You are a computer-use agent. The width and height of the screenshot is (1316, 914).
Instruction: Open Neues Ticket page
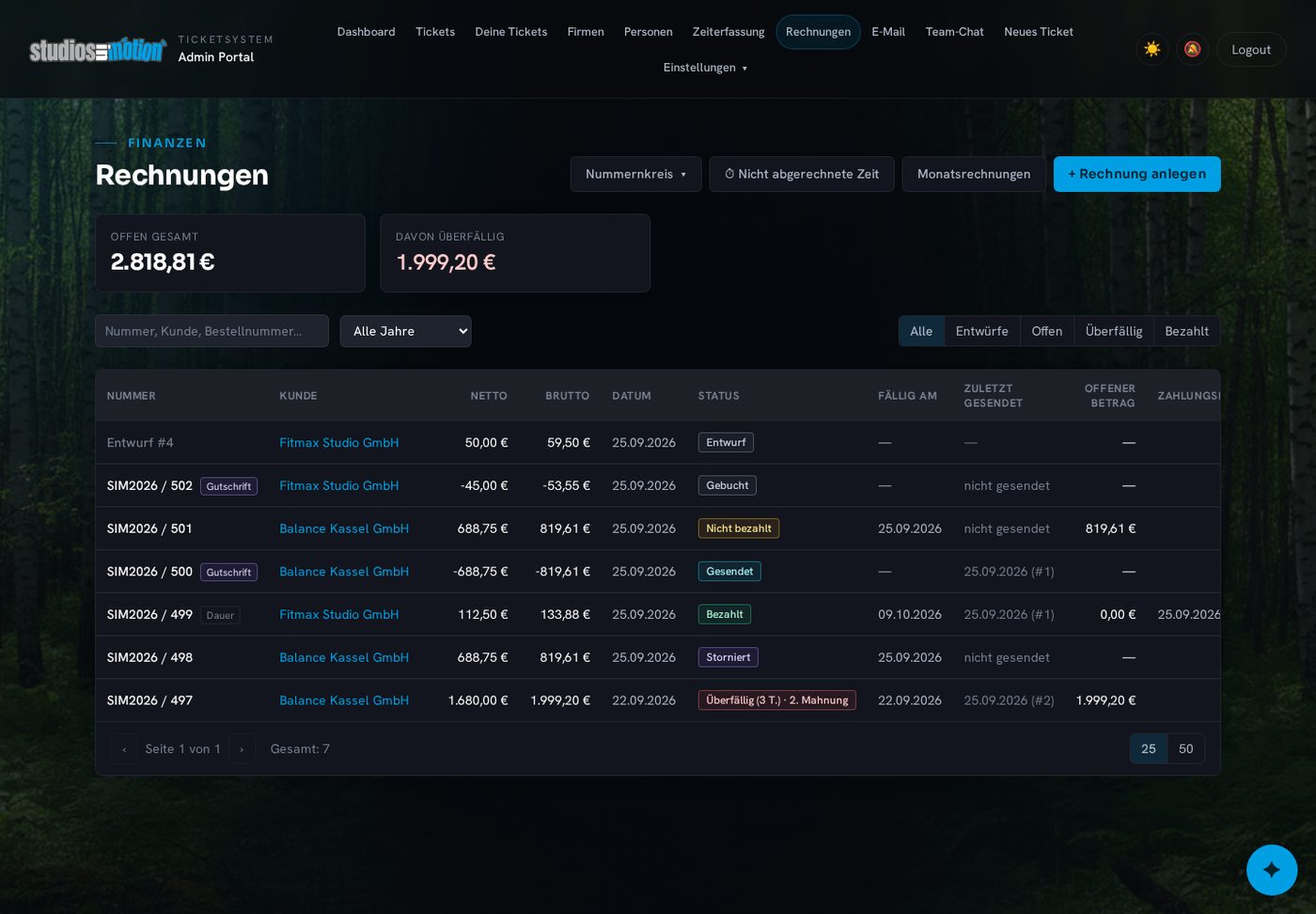pyautogui.click(x=1039, y=32)
